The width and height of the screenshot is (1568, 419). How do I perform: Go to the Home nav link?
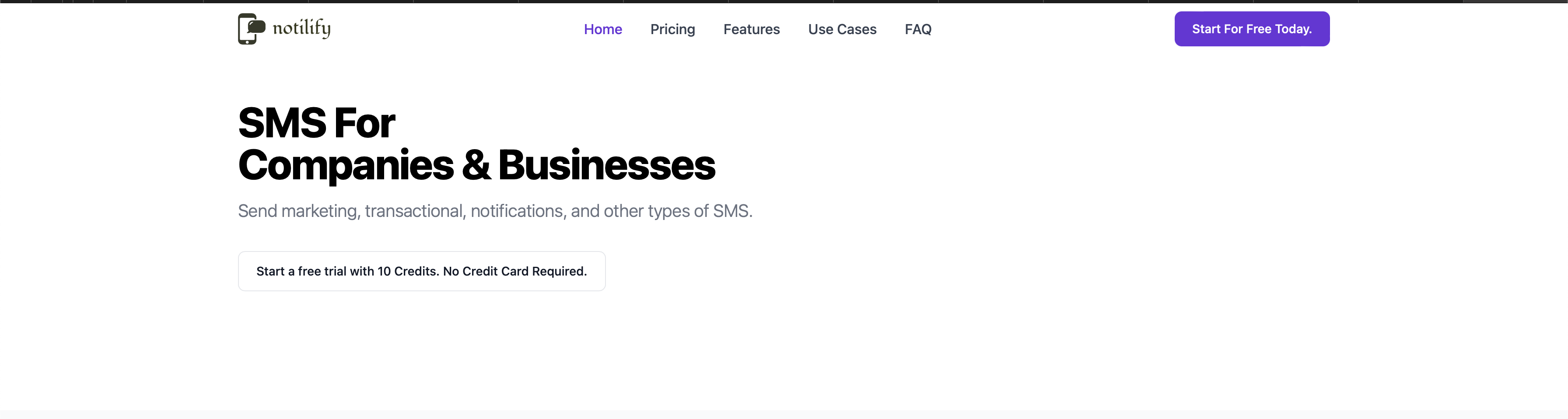pos(602,29)
